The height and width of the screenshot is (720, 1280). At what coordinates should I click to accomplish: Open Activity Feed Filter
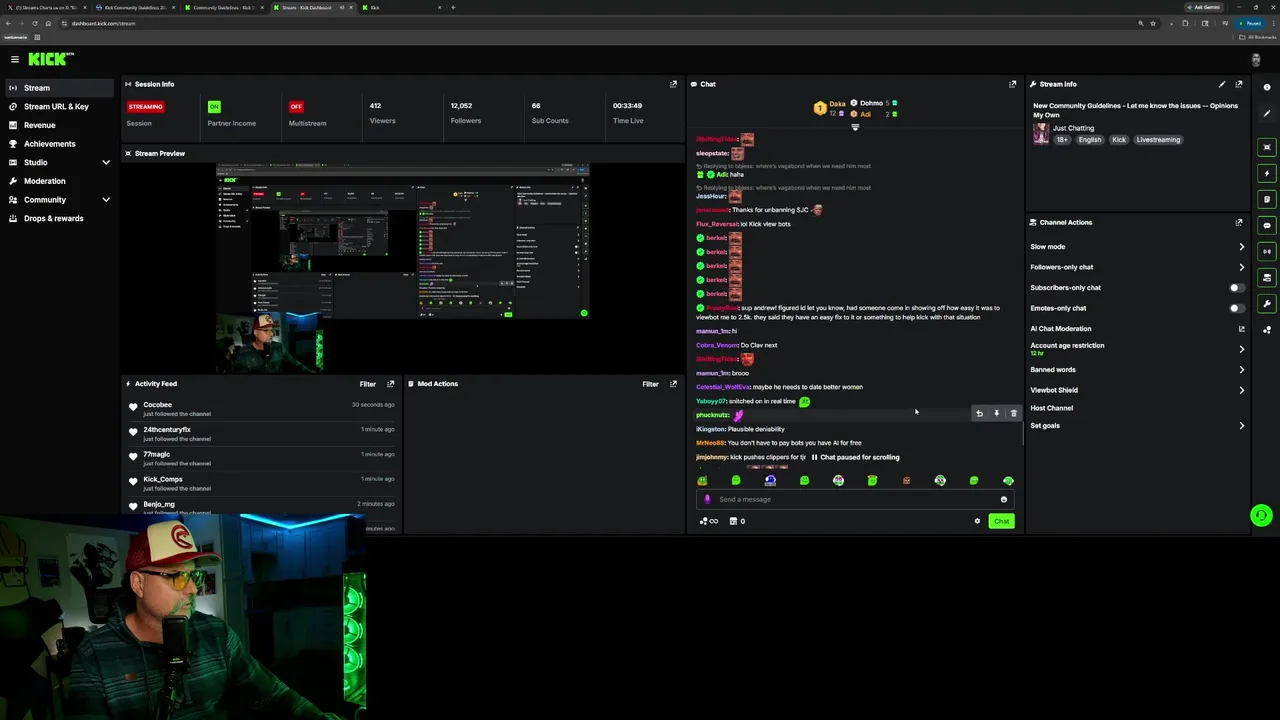pos(368,384)
